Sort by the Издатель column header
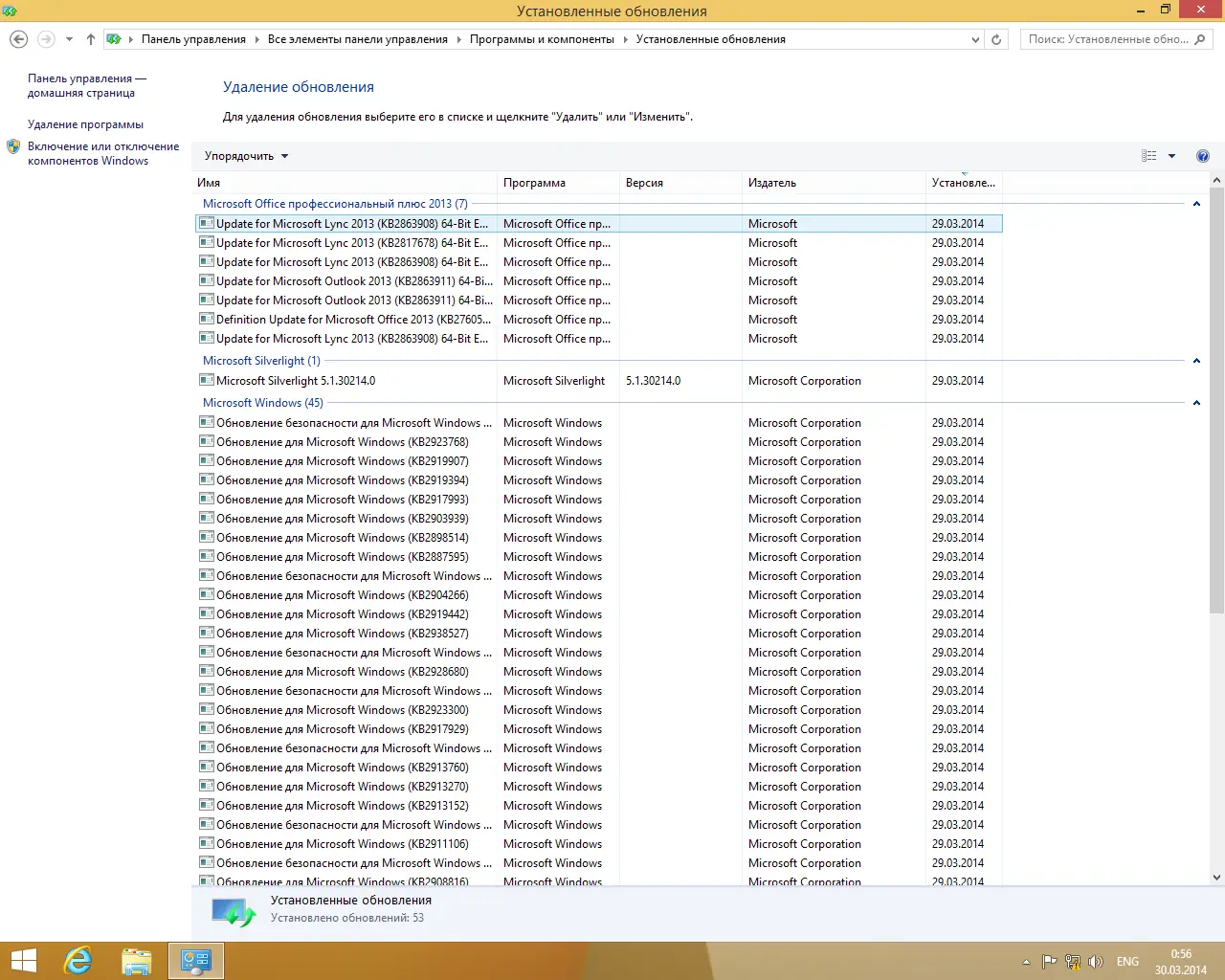Viewport: 1225px width, 980px height. click(834, 183)
